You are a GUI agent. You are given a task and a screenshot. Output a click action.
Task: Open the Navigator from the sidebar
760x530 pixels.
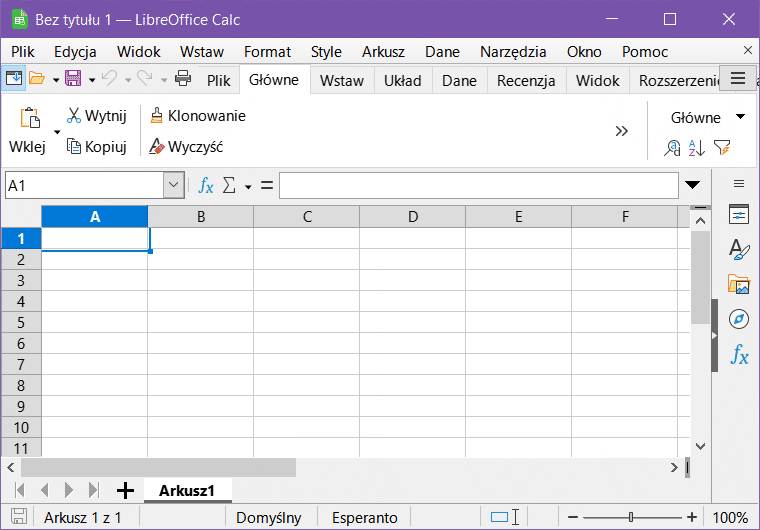[739, 319]
